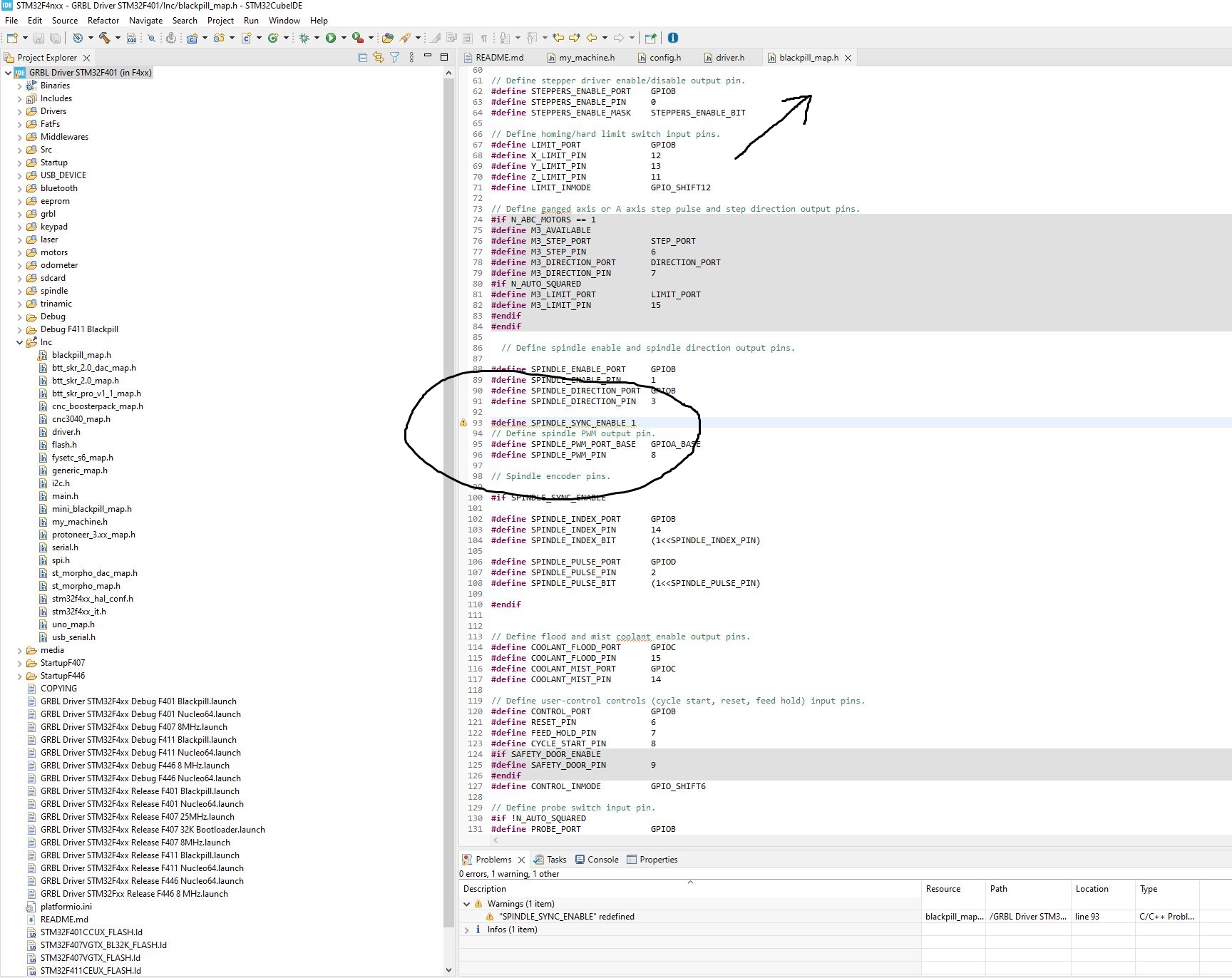Click the warning marker on line 93

click(x=463, y=423)
